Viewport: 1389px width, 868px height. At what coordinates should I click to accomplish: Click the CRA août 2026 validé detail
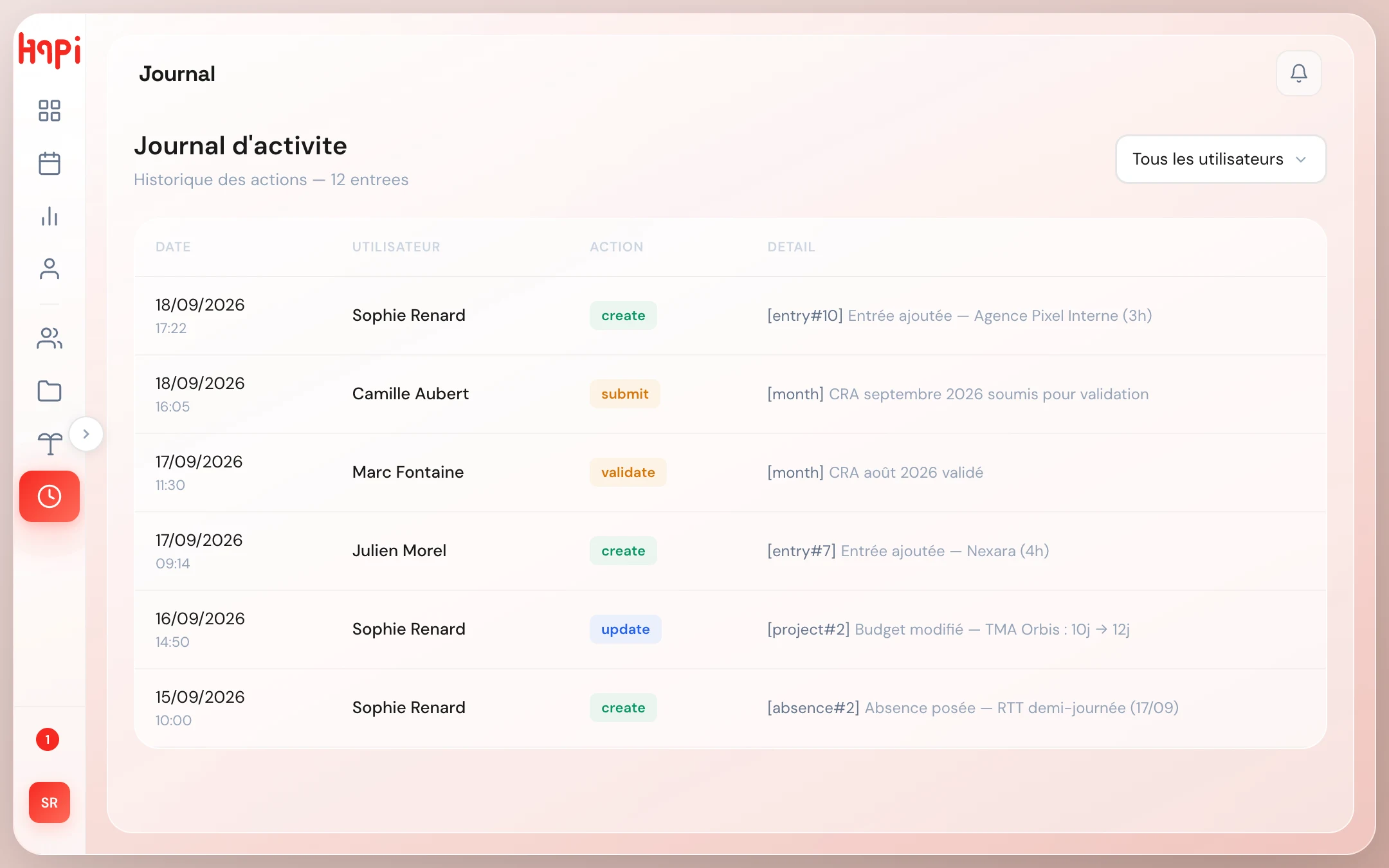[x=875, y=473]
